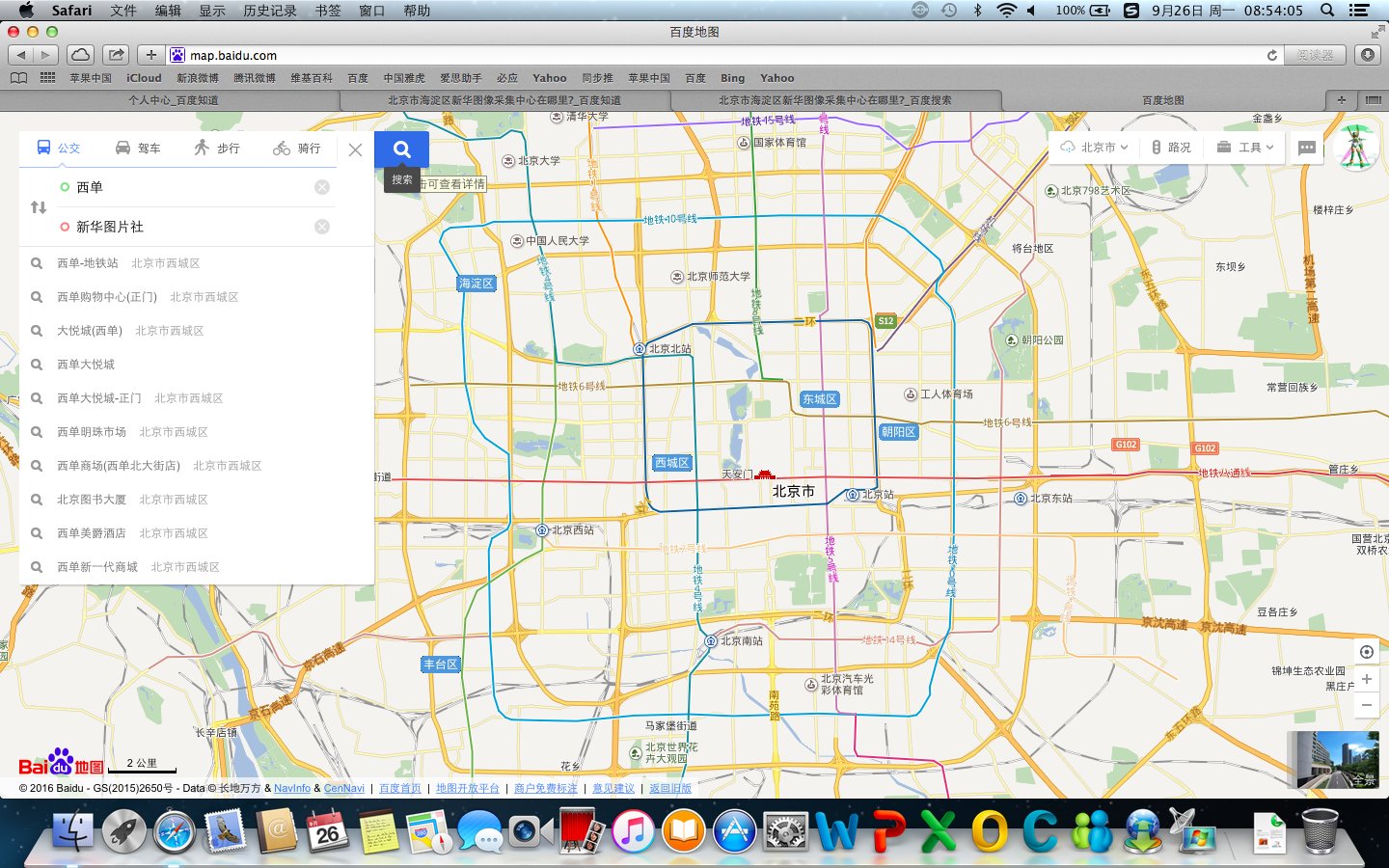This screenshot has height=868, width=1389.
Task: Click the 意见建议 footer link
Action: click(613, 788)
